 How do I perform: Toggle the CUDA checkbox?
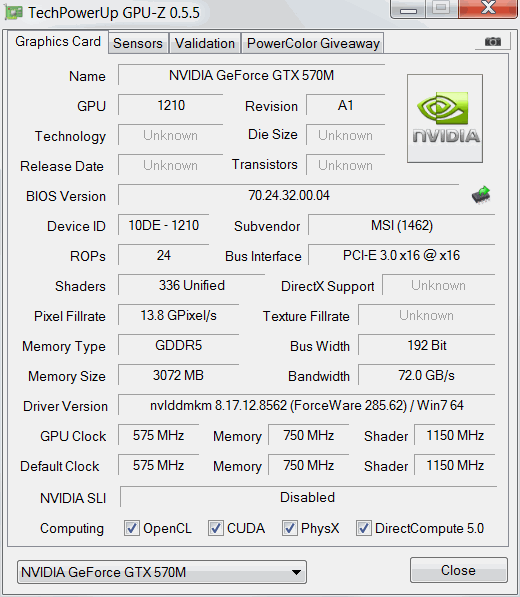[x=216, y=528]
